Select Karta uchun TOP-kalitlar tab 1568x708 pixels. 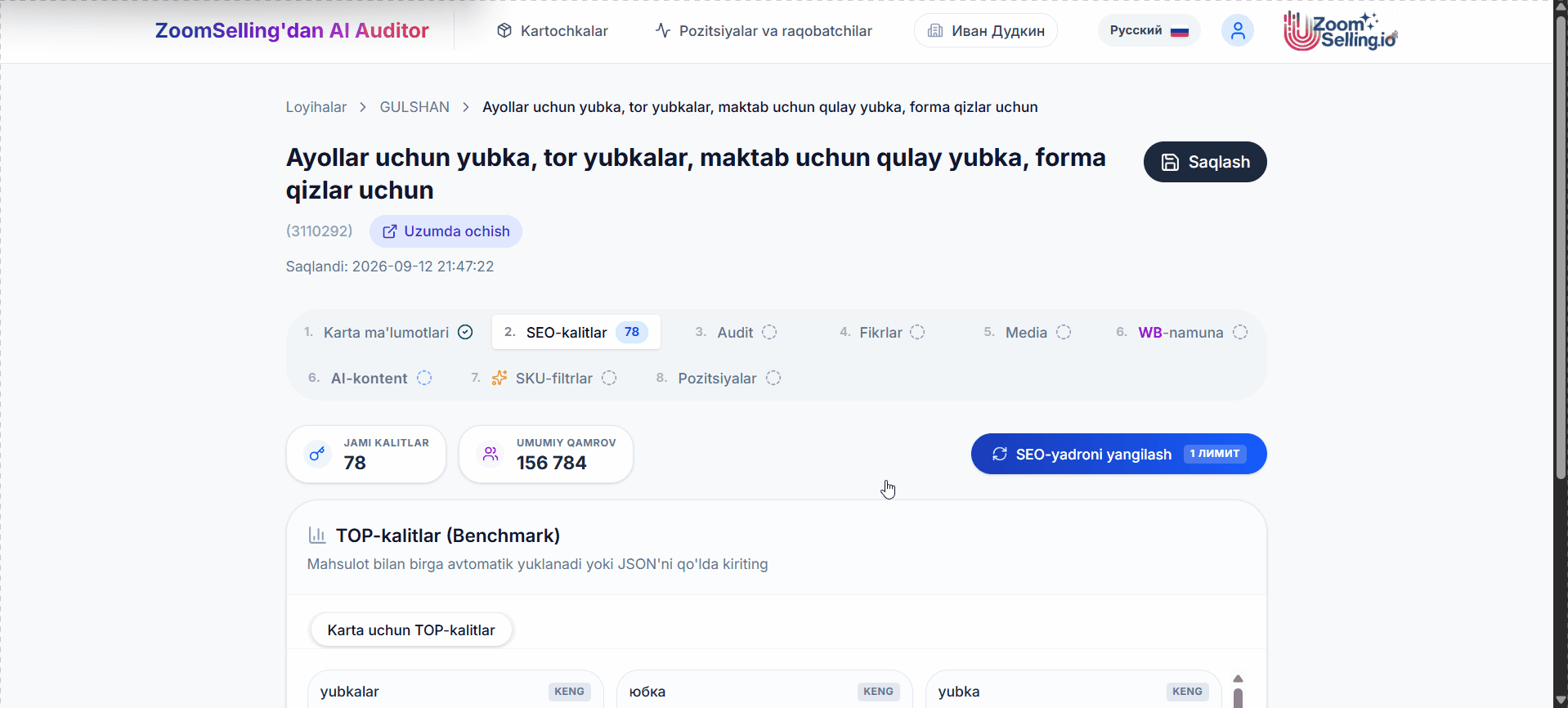(x=411, y=630)
